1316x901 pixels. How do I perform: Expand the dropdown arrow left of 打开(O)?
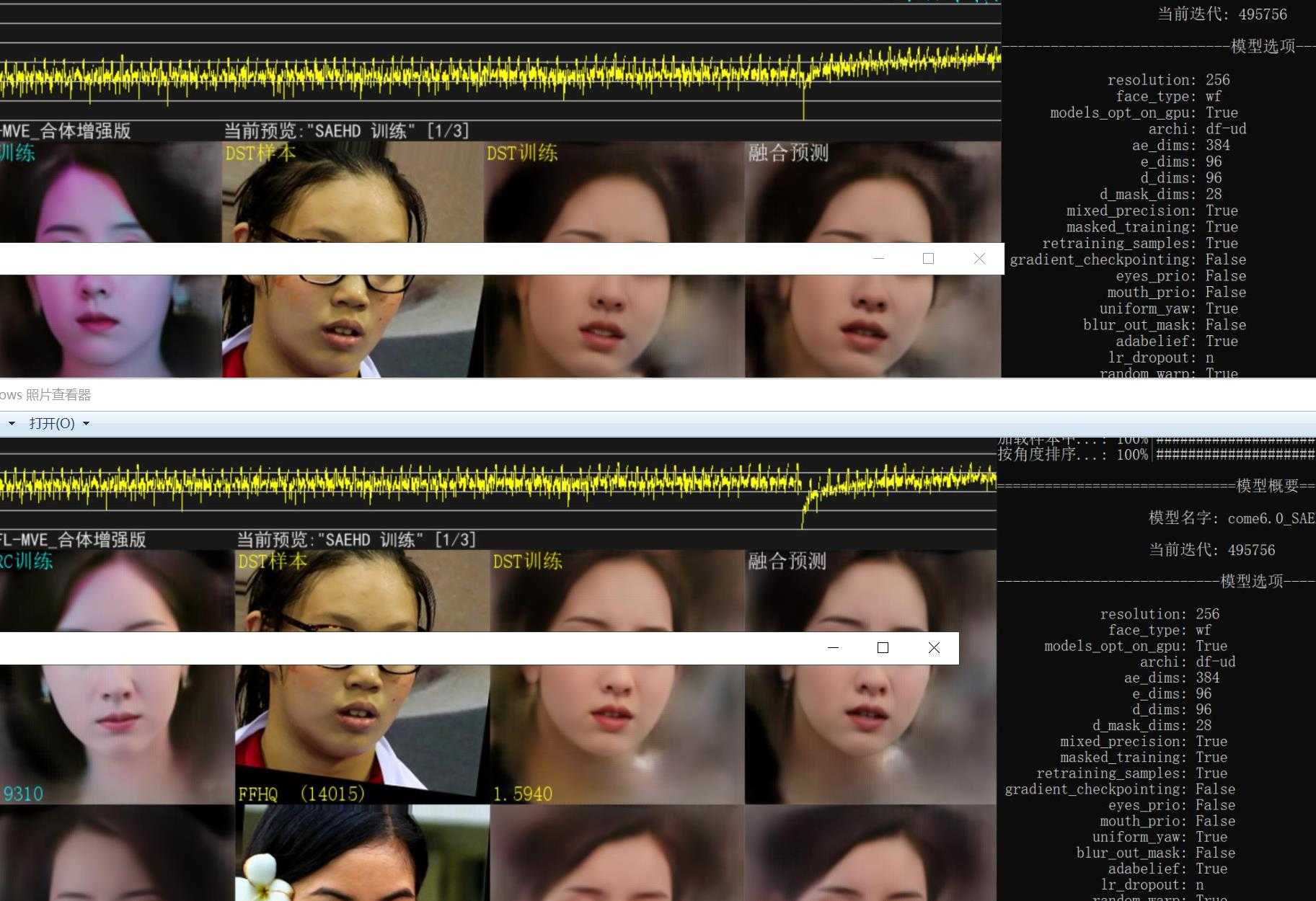12,424
